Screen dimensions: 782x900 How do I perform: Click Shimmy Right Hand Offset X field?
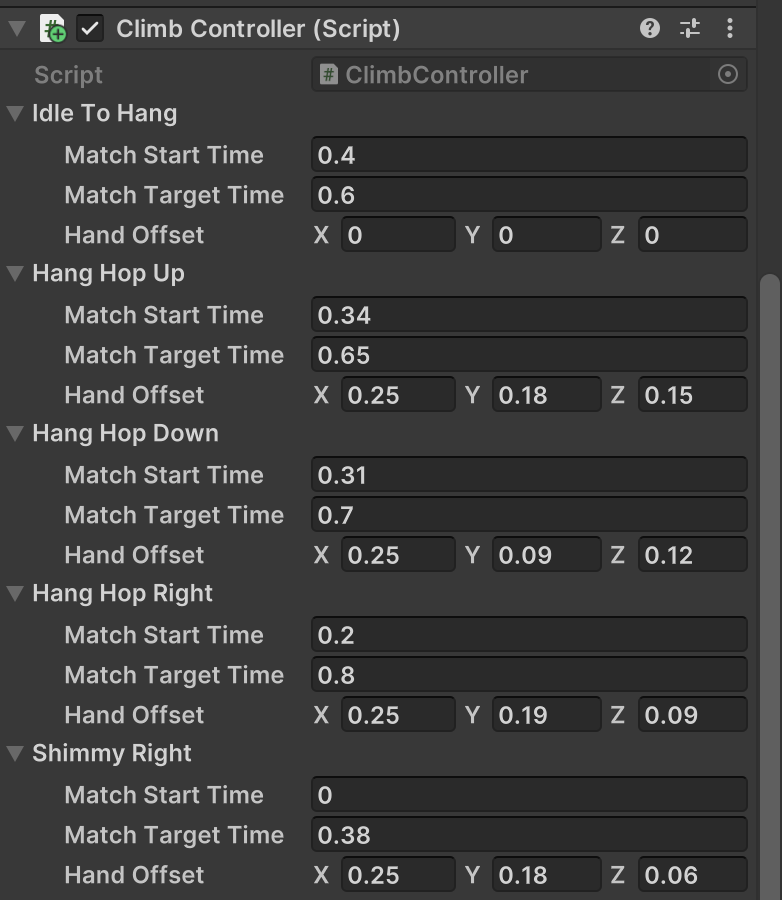click(x=398, y=875)
